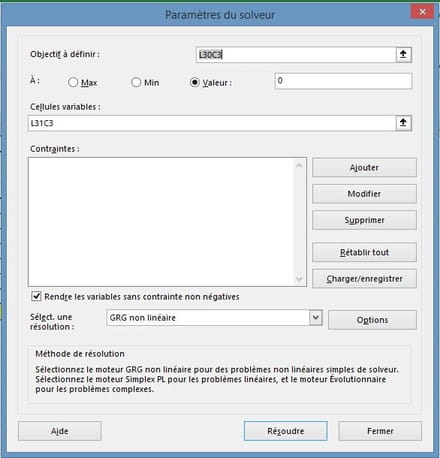Screen dimensions: 440x458
Task: Click the Résoudre button
Action: click(286, 431)
